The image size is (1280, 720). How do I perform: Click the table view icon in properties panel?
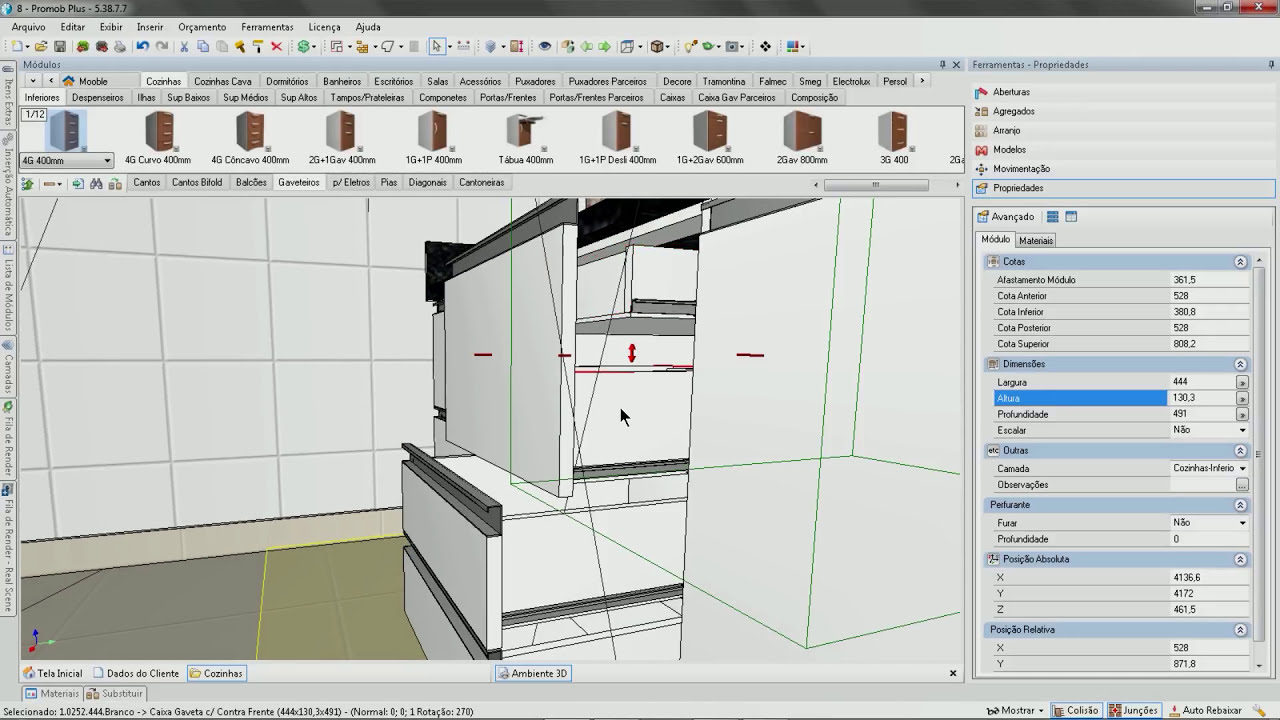[1071, 217]
